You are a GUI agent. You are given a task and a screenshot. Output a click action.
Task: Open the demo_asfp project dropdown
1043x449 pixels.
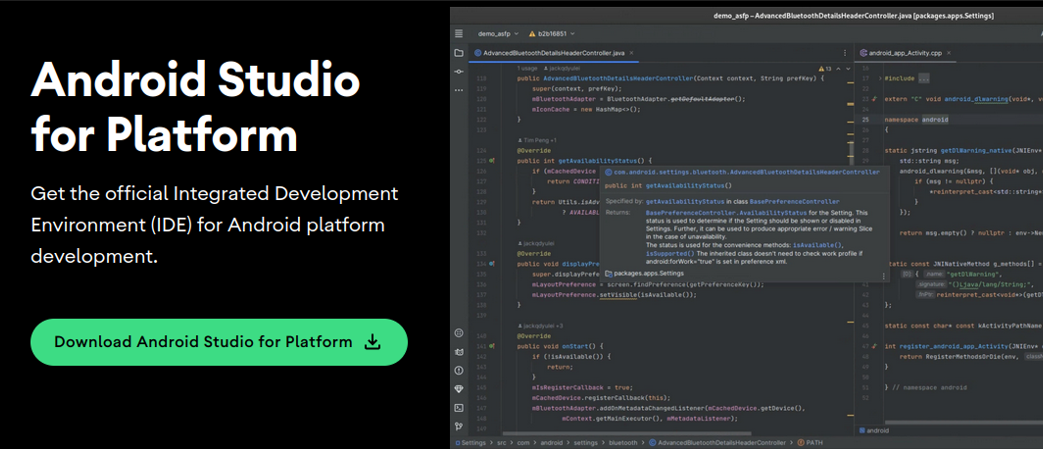pyautogui.click(x=498, y=33)
